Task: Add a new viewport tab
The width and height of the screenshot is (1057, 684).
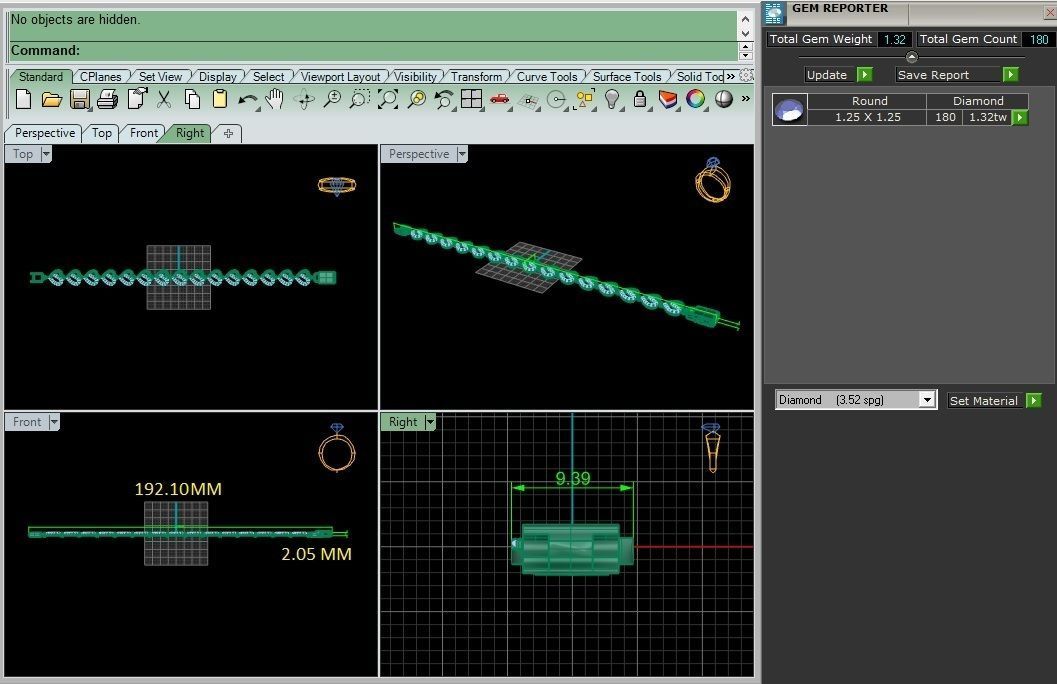Action: pyautogui.click(x=229, y=133)
